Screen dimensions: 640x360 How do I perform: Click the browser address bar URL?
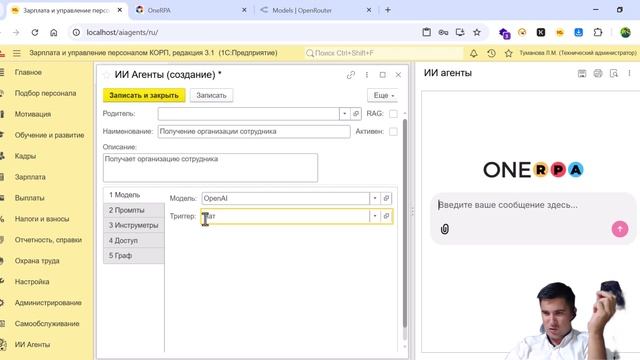[122, 32]
